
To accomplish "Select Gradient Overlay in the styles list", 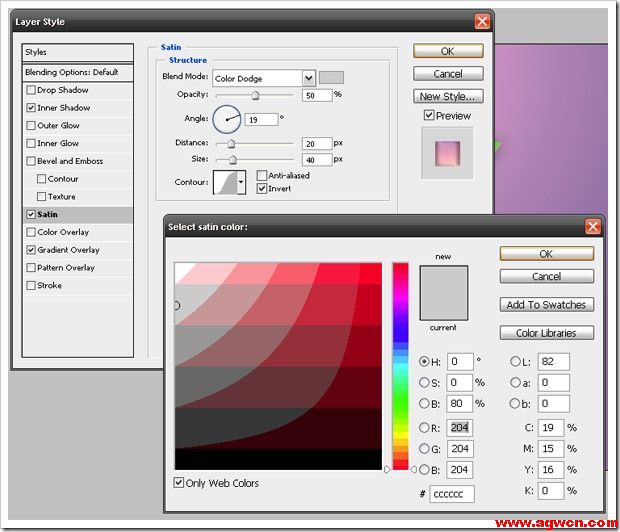I will click(x=68, y=250).
